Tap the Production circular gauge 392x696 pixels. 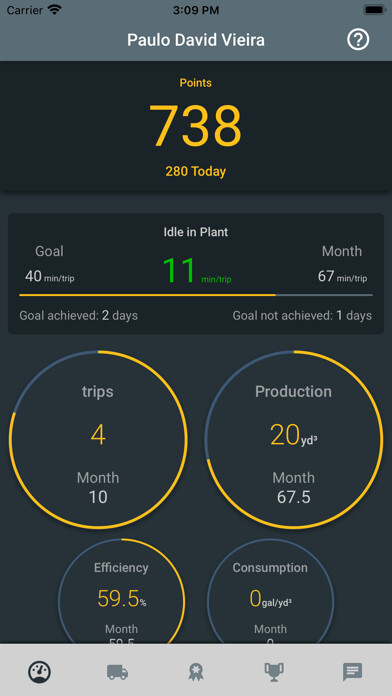click(x=293, y=439)
